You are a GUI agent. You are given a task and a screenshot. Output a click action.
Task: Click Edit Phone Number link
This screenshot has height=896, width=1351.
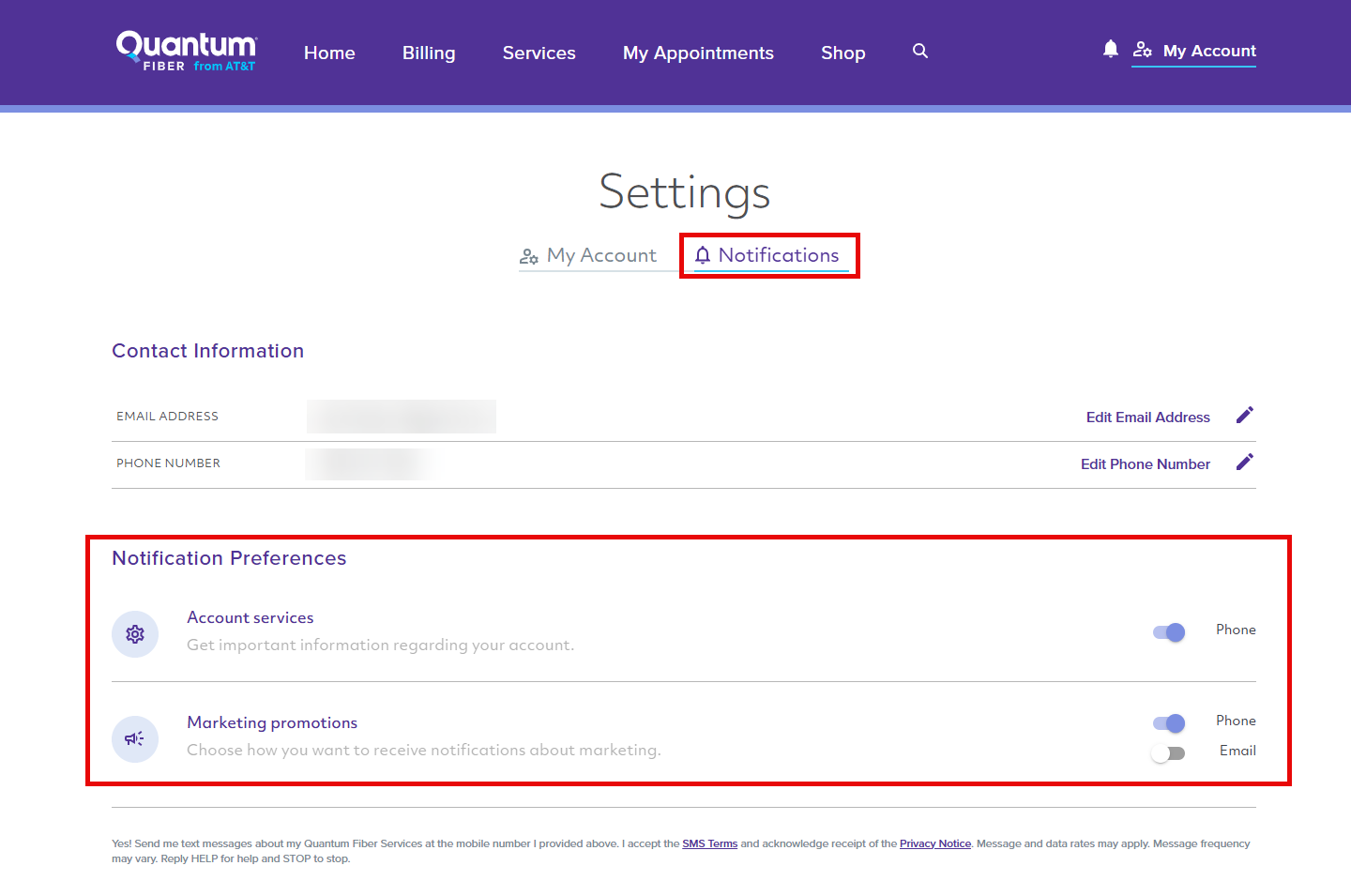(x=1146, y=464)
